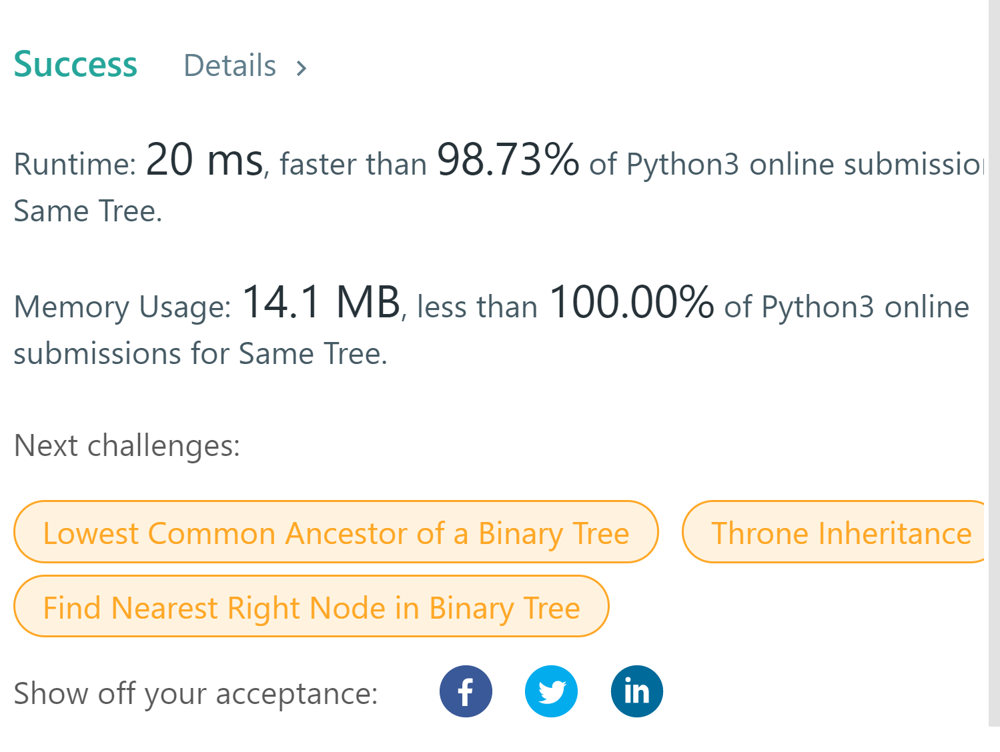The height and width of the screenshot is (752, 1000).
Task: Click the "Next challenges:" label
Action: click(127, 445)
